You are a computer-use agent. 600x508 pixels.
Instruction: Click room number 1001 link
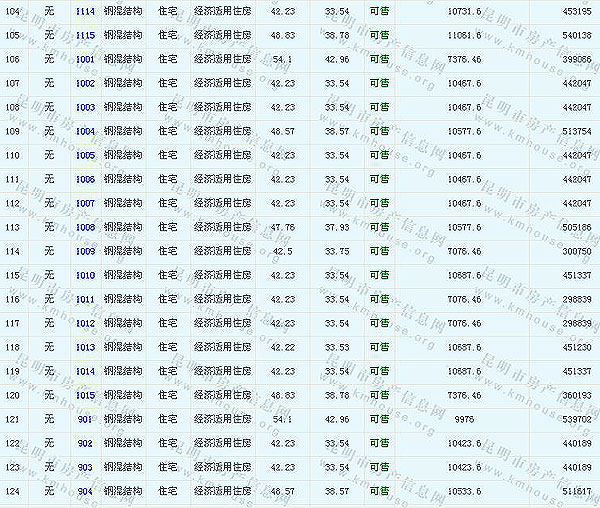(x=85, y=59)
